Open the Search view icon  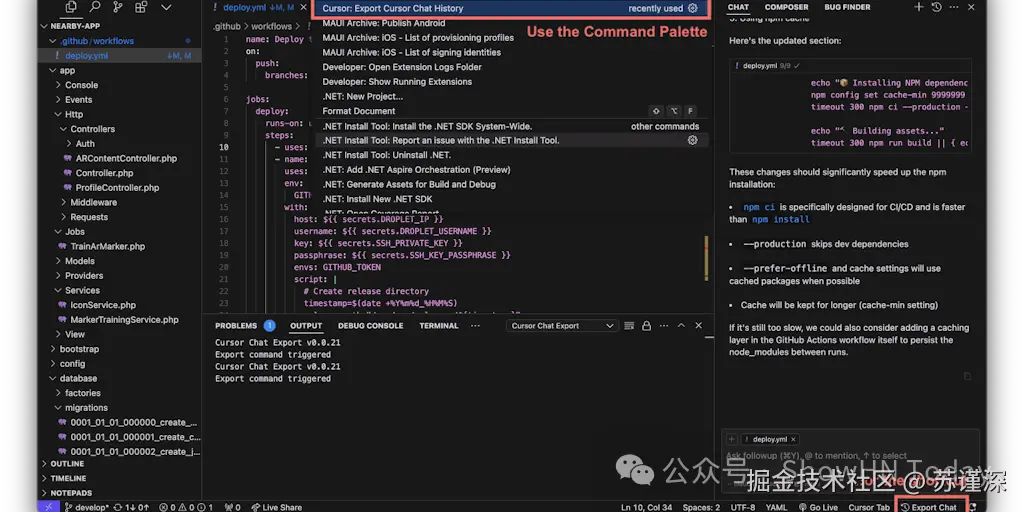point(95,8)
